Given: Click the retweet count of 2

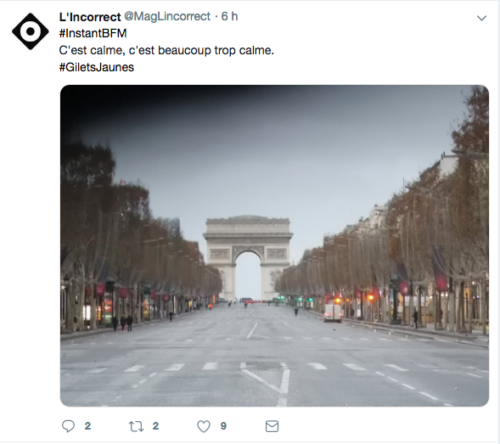Looking at the screenshot, I should pos(156,426).
